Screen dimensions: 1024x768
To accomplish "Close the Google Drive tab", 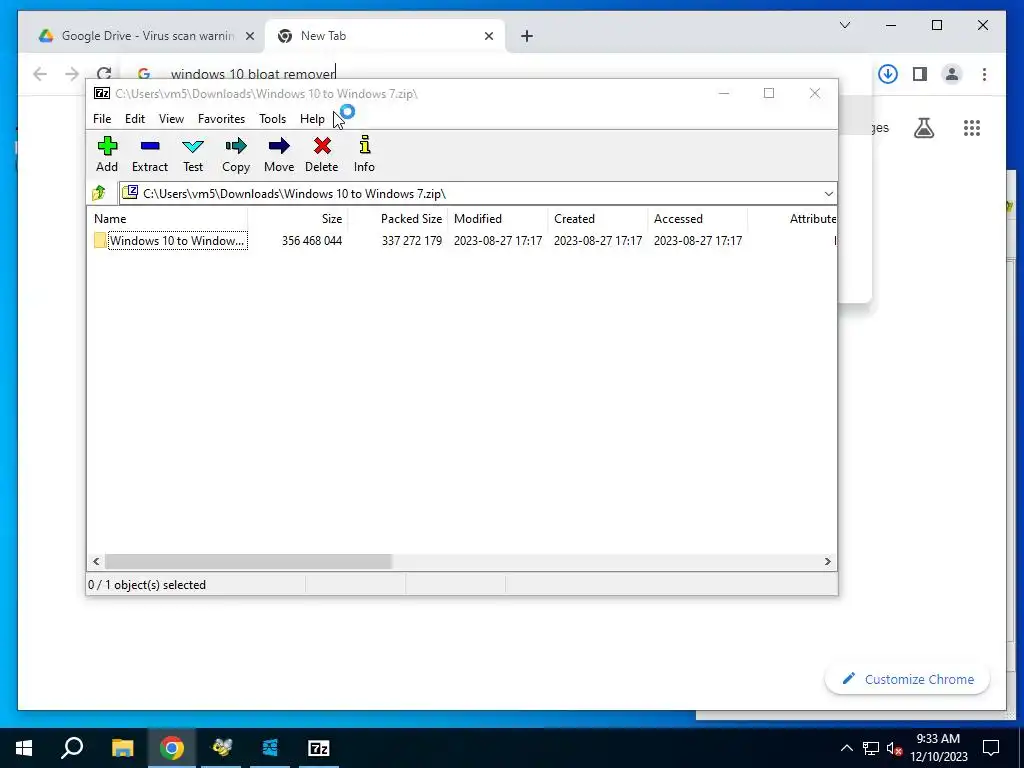I will pos(249,36).
